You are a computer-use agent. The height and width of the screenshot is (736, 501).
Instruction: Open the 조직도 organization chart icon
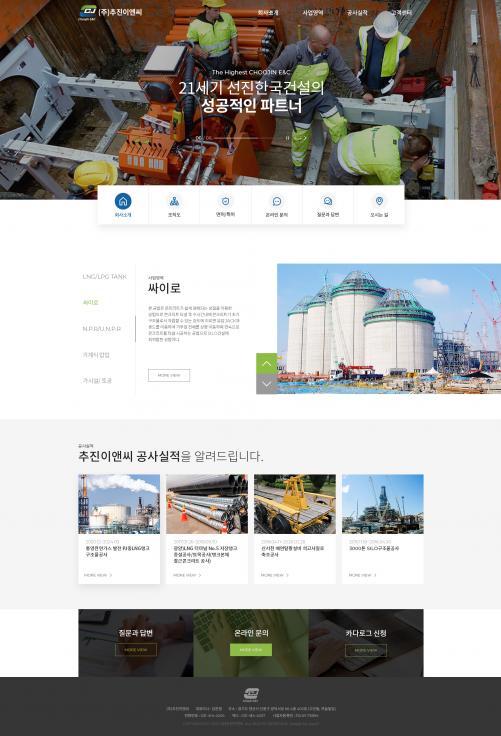pos(174,201)
